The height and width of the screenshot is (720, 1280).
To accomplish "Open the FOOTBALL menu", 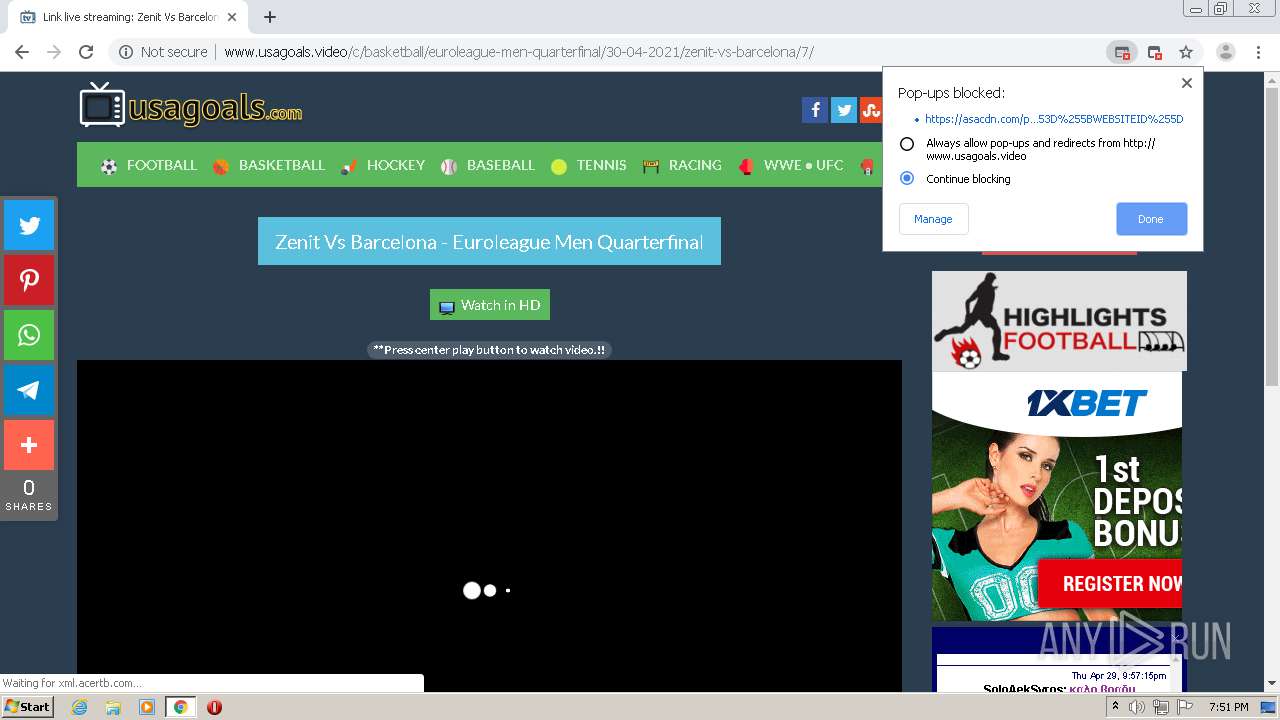I will coord(149,165).
